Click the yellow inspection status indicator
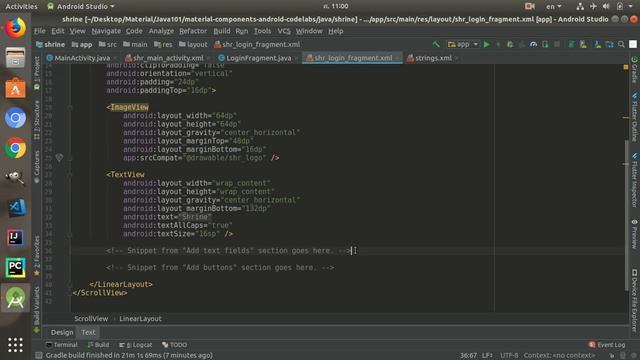640x360 pixels. click(x=626, y=67)
